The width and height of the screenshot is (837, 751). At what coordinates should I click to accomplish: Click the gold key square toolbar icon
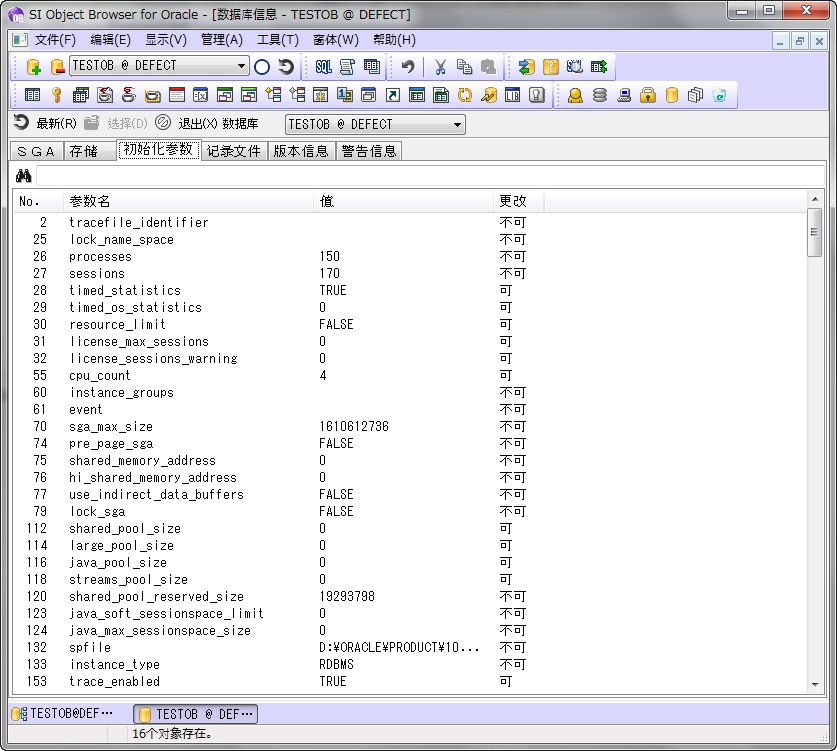[x=550, y=66]
